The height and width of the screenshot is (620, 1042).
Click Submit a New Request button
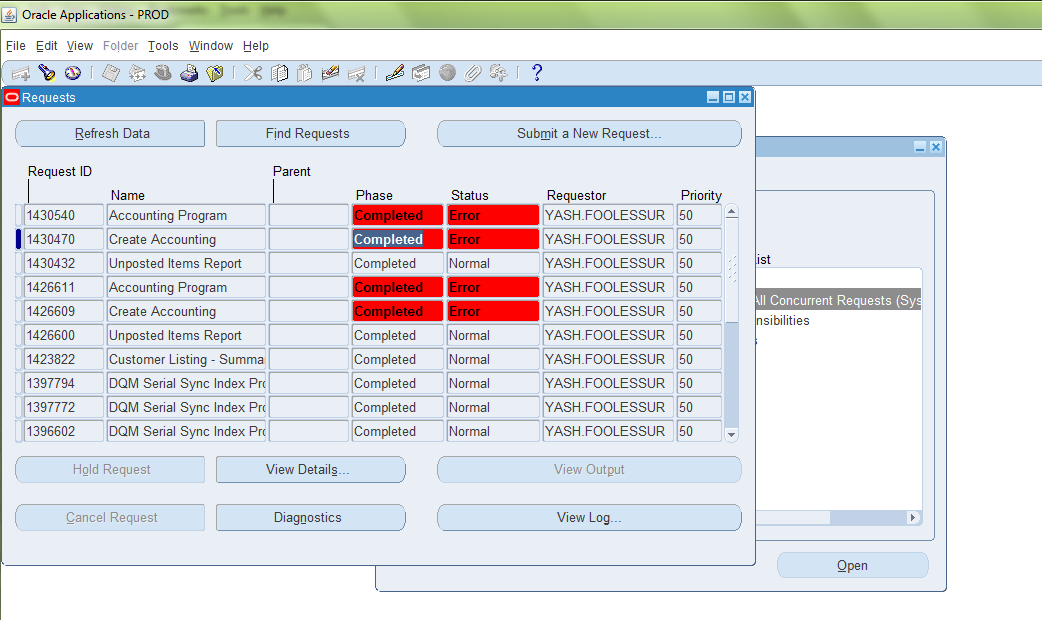tap(589, 134)
